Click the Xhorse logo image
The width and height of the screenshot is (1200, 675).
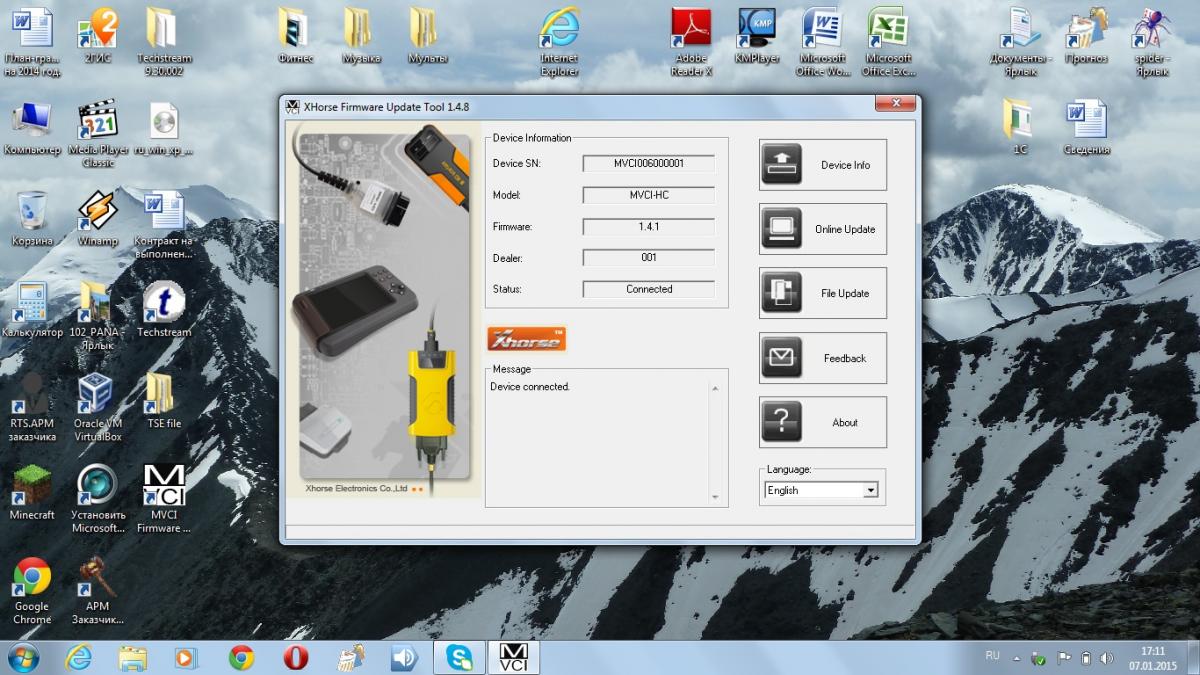tap(526, 339)
